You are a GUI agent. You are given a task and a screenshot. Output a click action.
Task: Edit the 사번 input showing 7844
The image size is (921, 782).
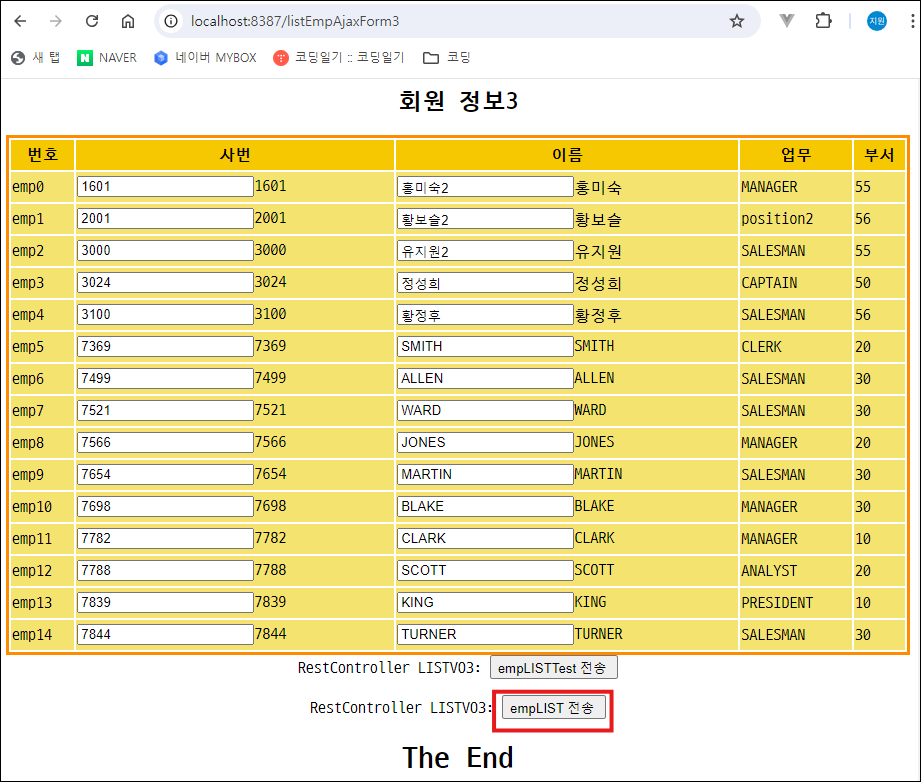click(x=165, y=635)
